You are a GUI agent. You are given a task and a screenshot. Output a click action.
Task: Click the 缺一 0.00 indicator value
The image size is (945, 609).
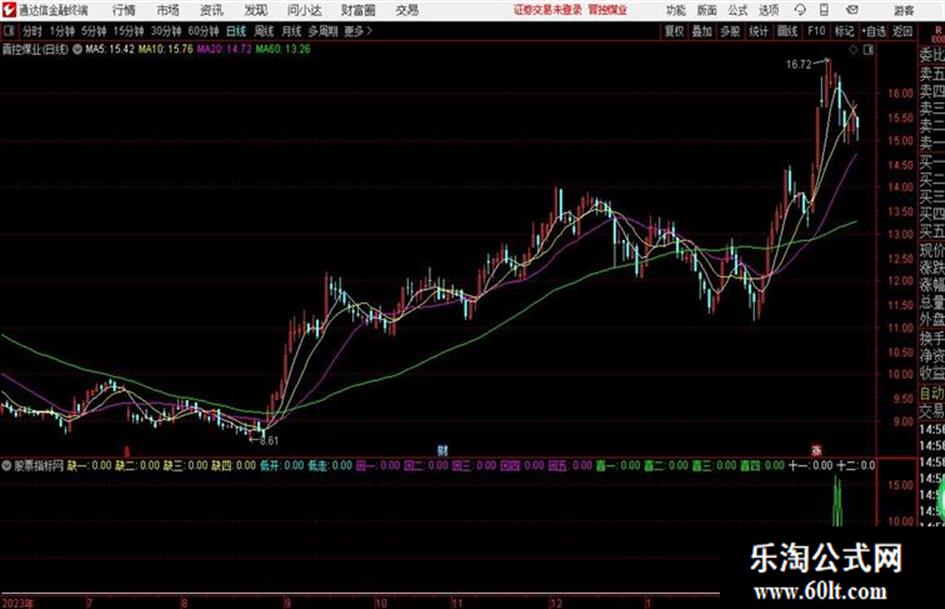click(89, 465)
